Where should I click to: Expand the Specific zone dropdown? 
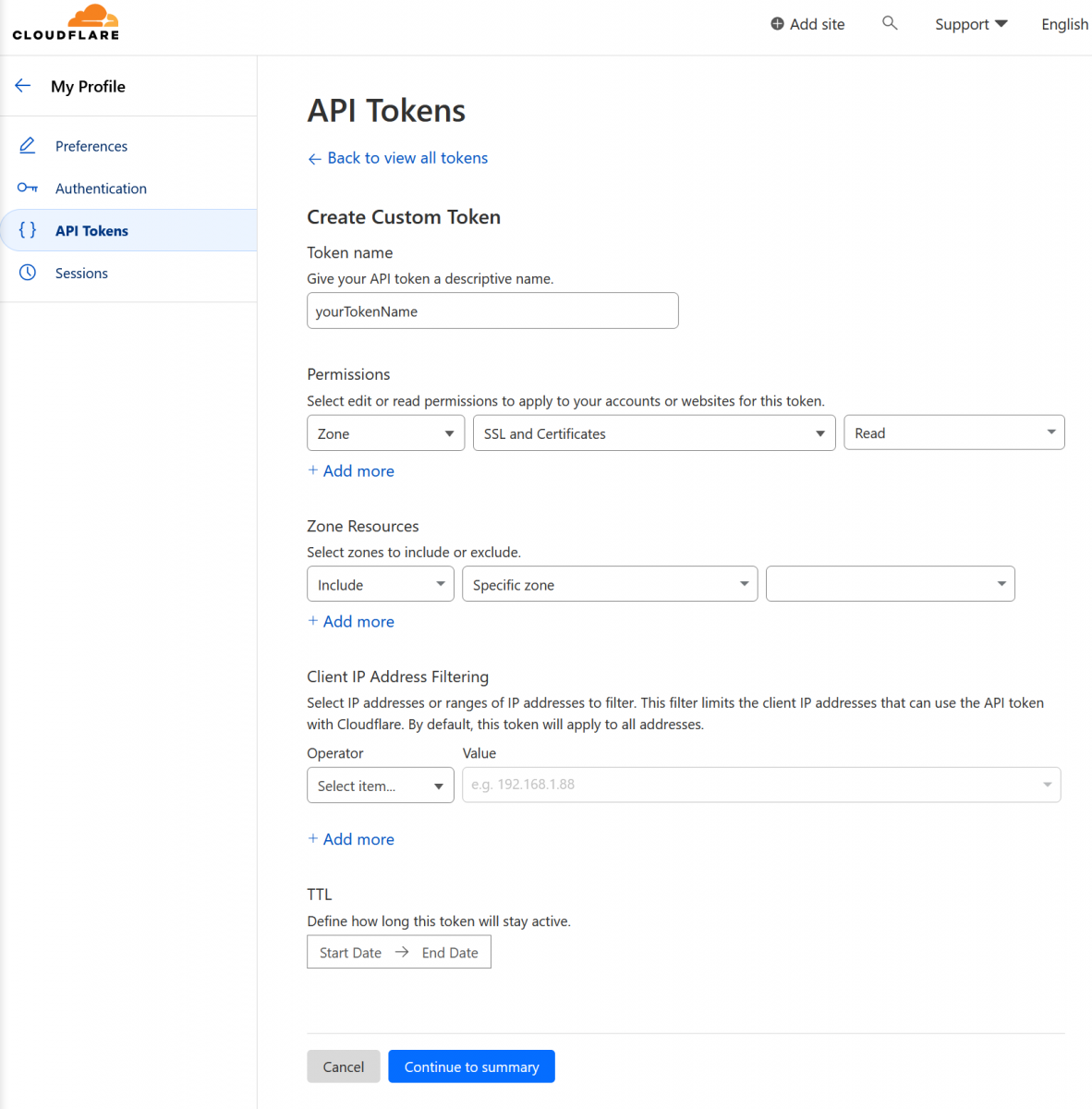tap(609, 584)
